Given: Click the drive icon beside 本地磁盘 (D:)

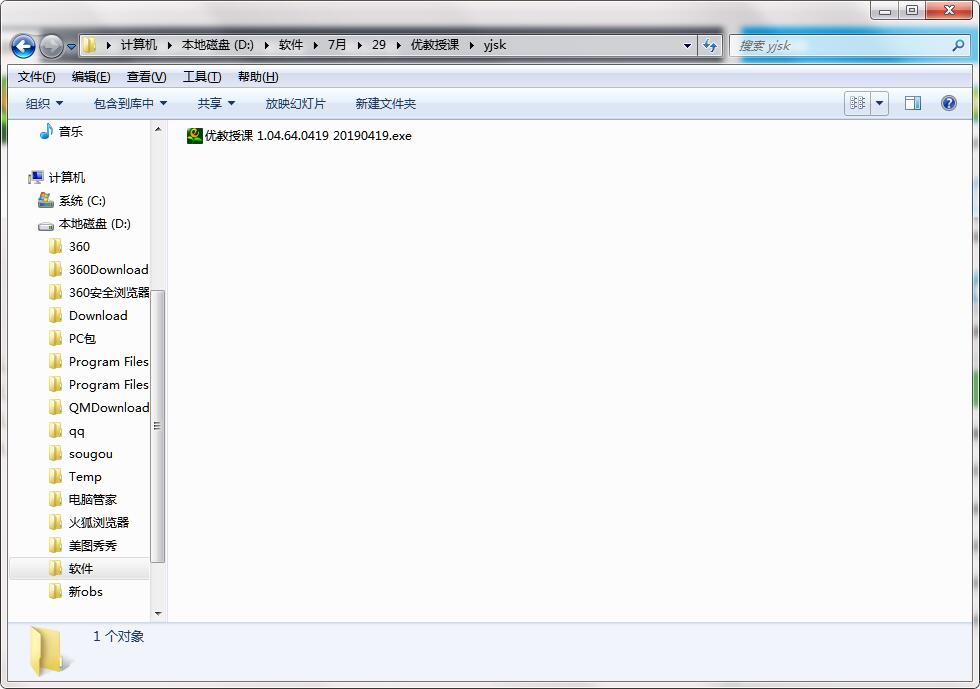Looking at the screenshot, I should pos(46,225).
